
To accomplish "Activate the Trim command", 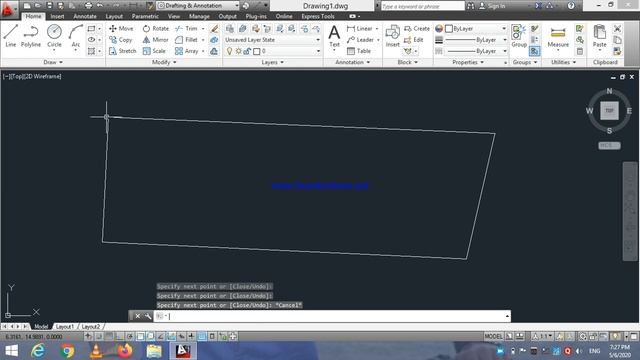I will click(x=186, y=29).
